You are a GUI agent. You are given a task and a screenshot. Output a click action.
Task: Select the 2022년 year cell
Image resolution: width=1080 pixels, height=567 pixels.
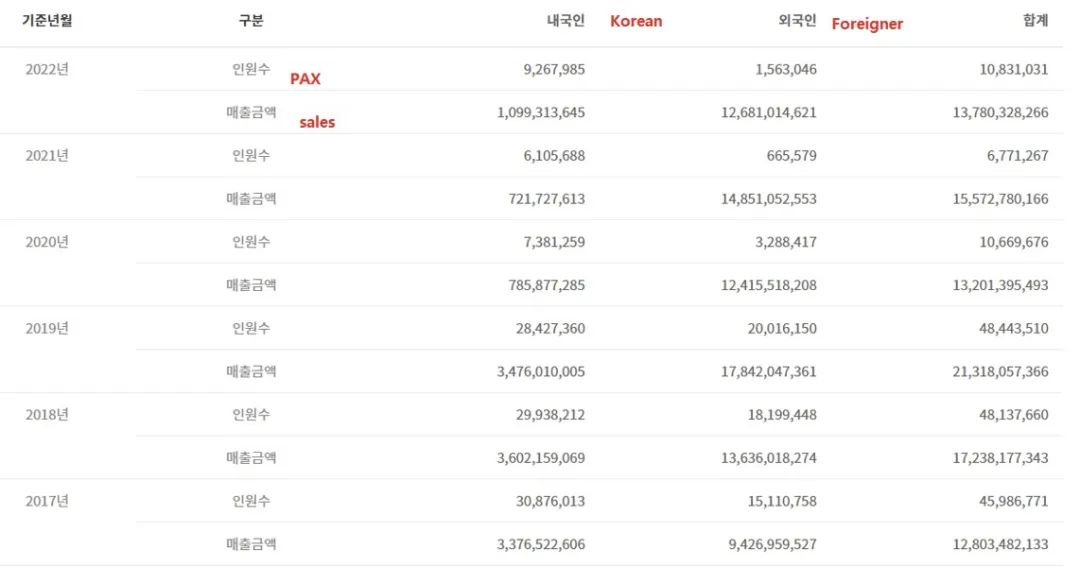click(47, 69)
